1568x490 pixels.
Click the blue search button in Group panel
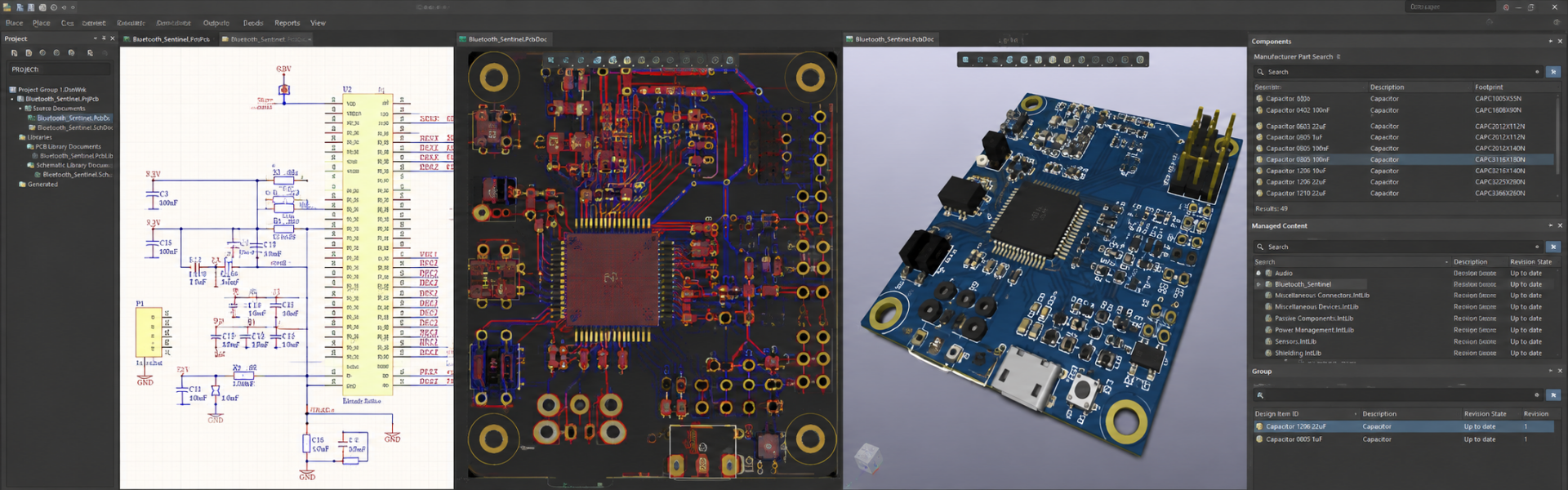tap(1553, 395)
